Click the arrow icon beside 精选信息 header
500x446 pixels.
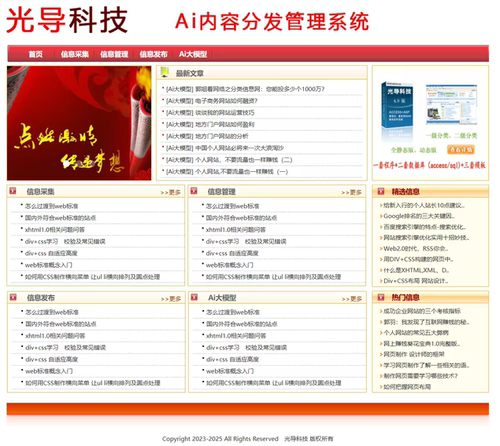(x=381, y=192)
